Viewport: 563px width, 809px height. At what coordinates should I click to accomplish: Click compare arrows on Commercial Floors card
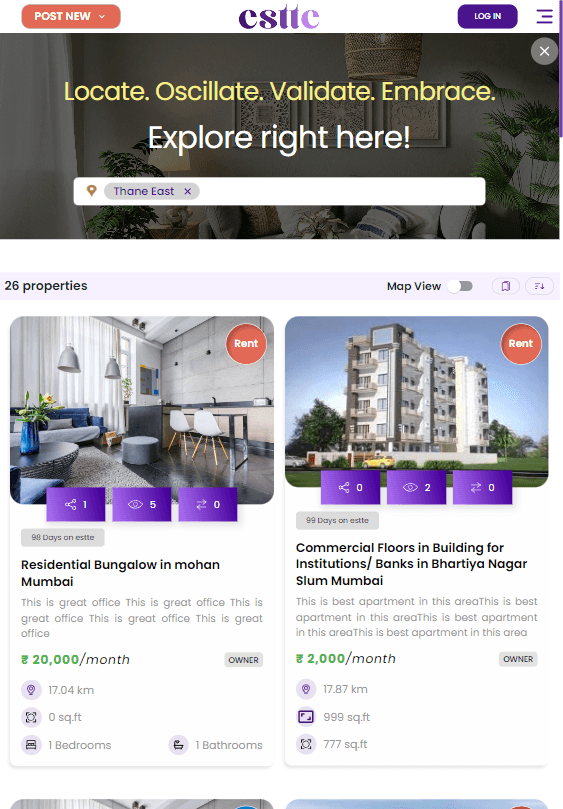point(482,487)
